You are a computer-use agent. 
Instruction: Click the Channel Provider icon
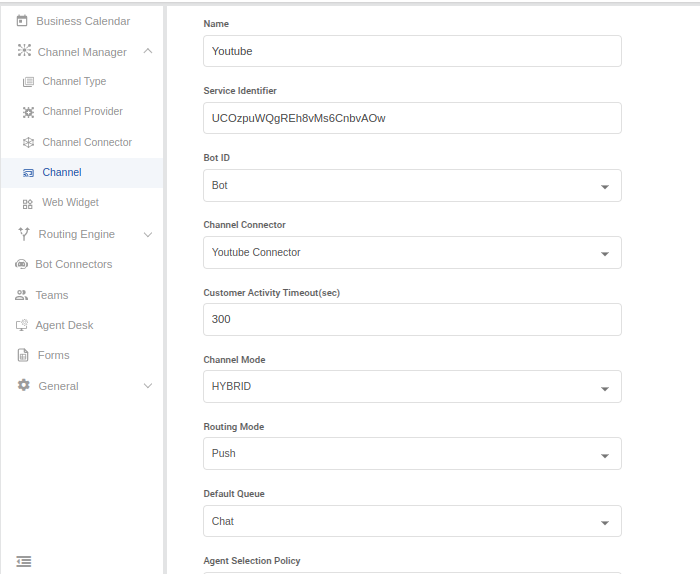28,112
